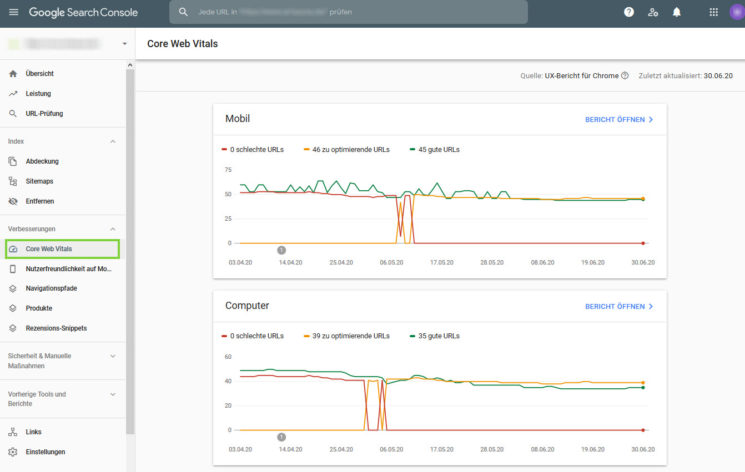Viewport: 745px width, 472px height.
Task: Collapse the Index section
Action: [x=113, y=142]
